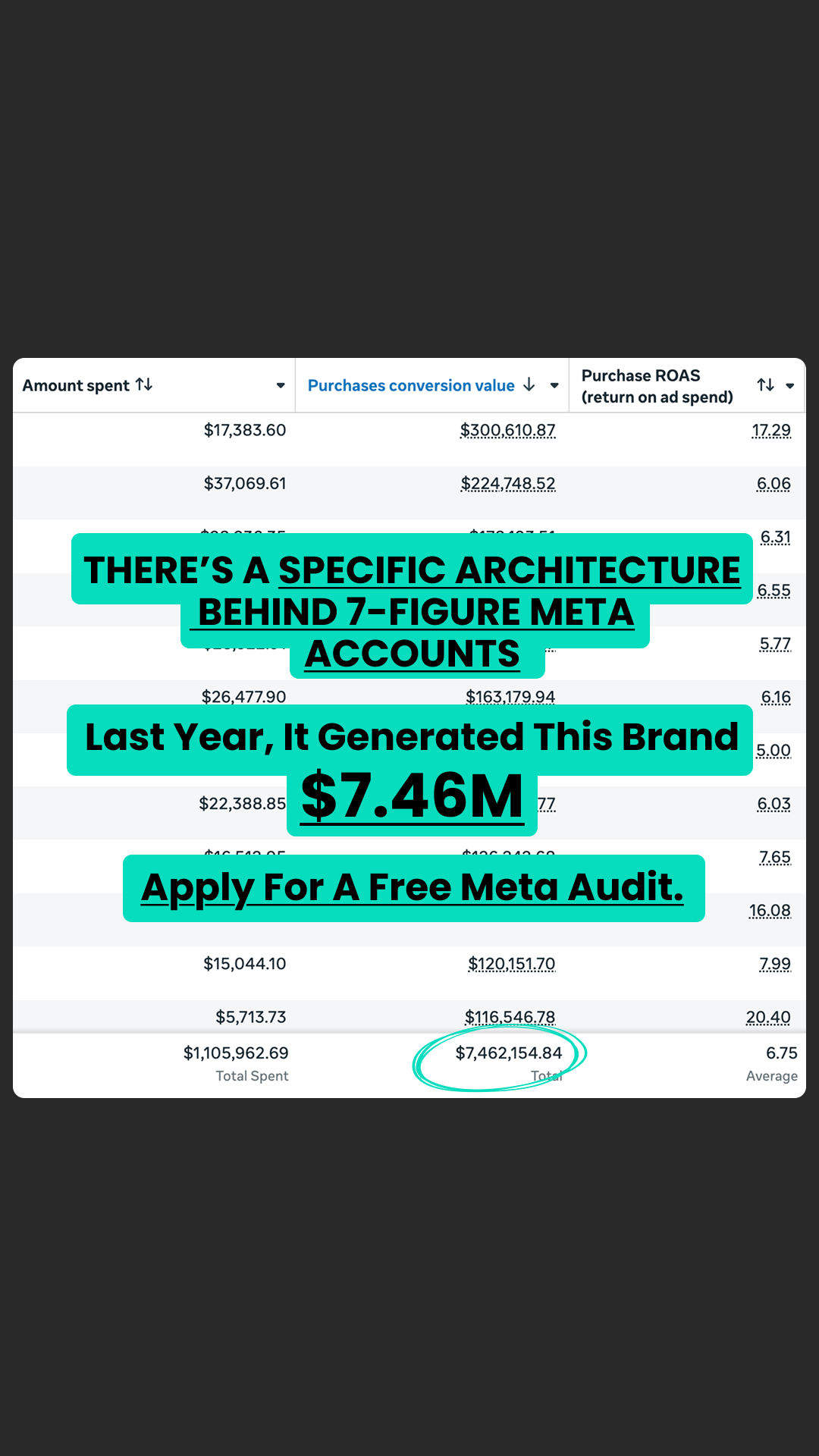Screen dimensions: 819x1456
Task: Click the Purchase ROAS header label
Action: point(657,386)
